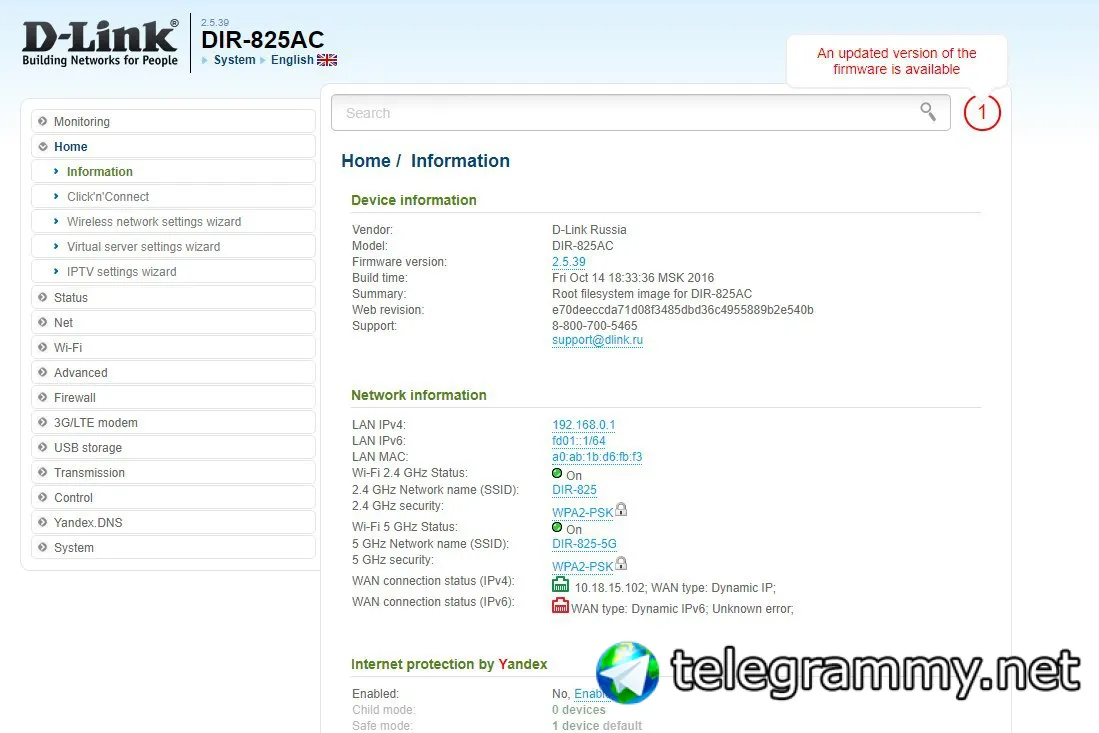Click the red IPv6 WAN connection icon

(560, 605)
